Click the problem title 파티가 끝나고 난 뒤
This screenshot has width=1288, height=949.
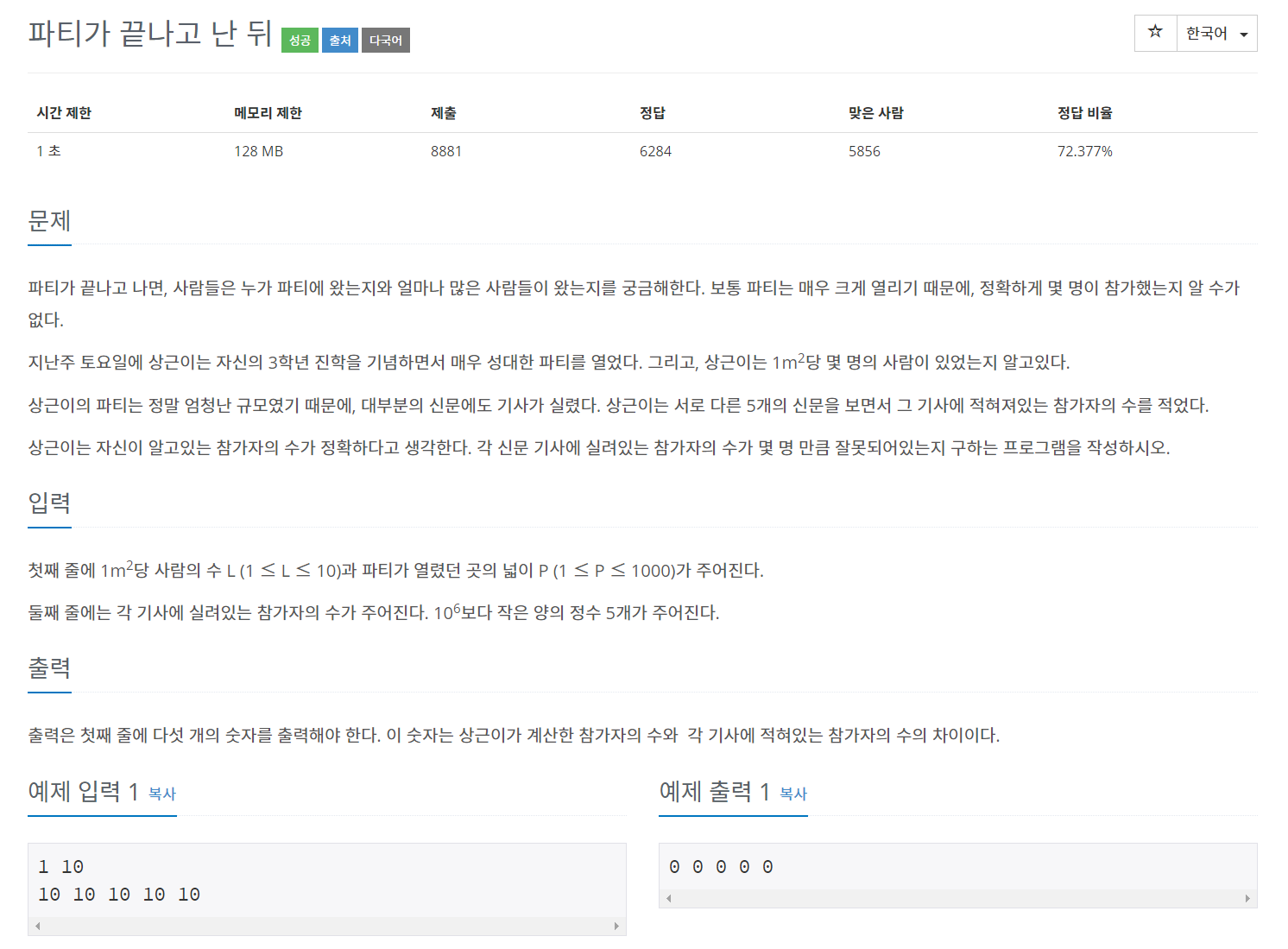pos(150,34)
